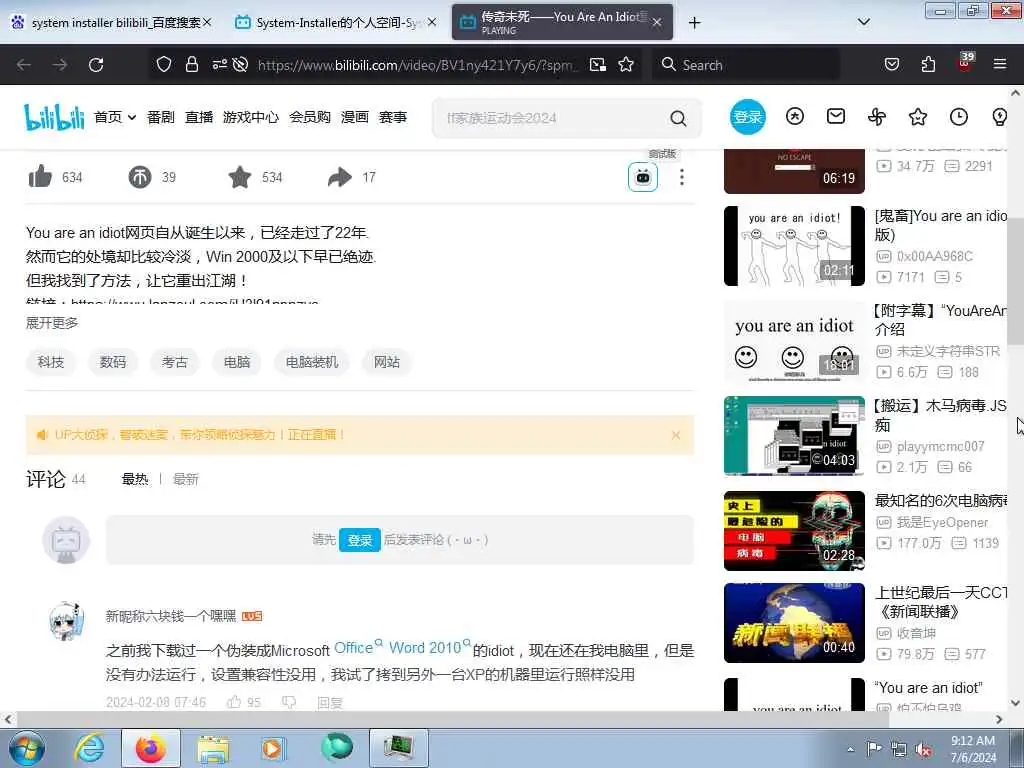Show Firefox tracking protection shield
Image resolution: width=1024 pixels, height=768 pixels.
(x=164, y=64)
